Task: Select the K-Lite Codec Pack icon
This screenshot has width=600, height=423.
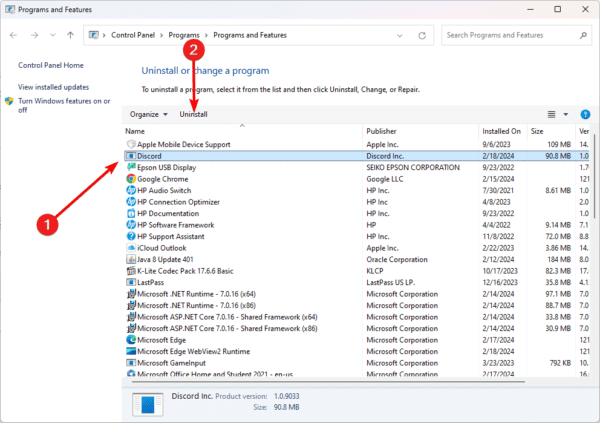Action: tap(131, 271)
